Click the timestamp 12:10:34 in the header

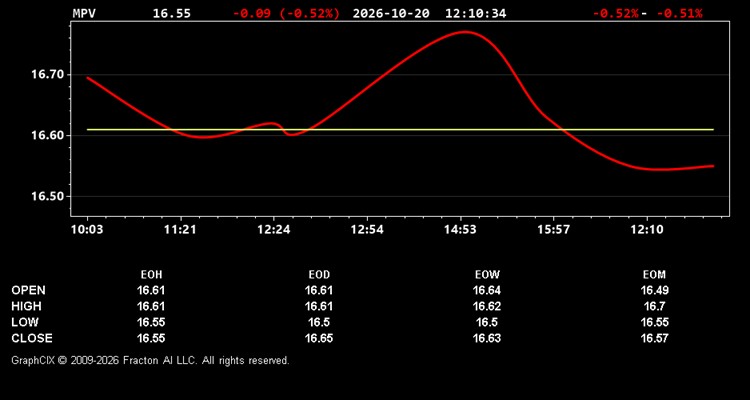click(475, 13)
